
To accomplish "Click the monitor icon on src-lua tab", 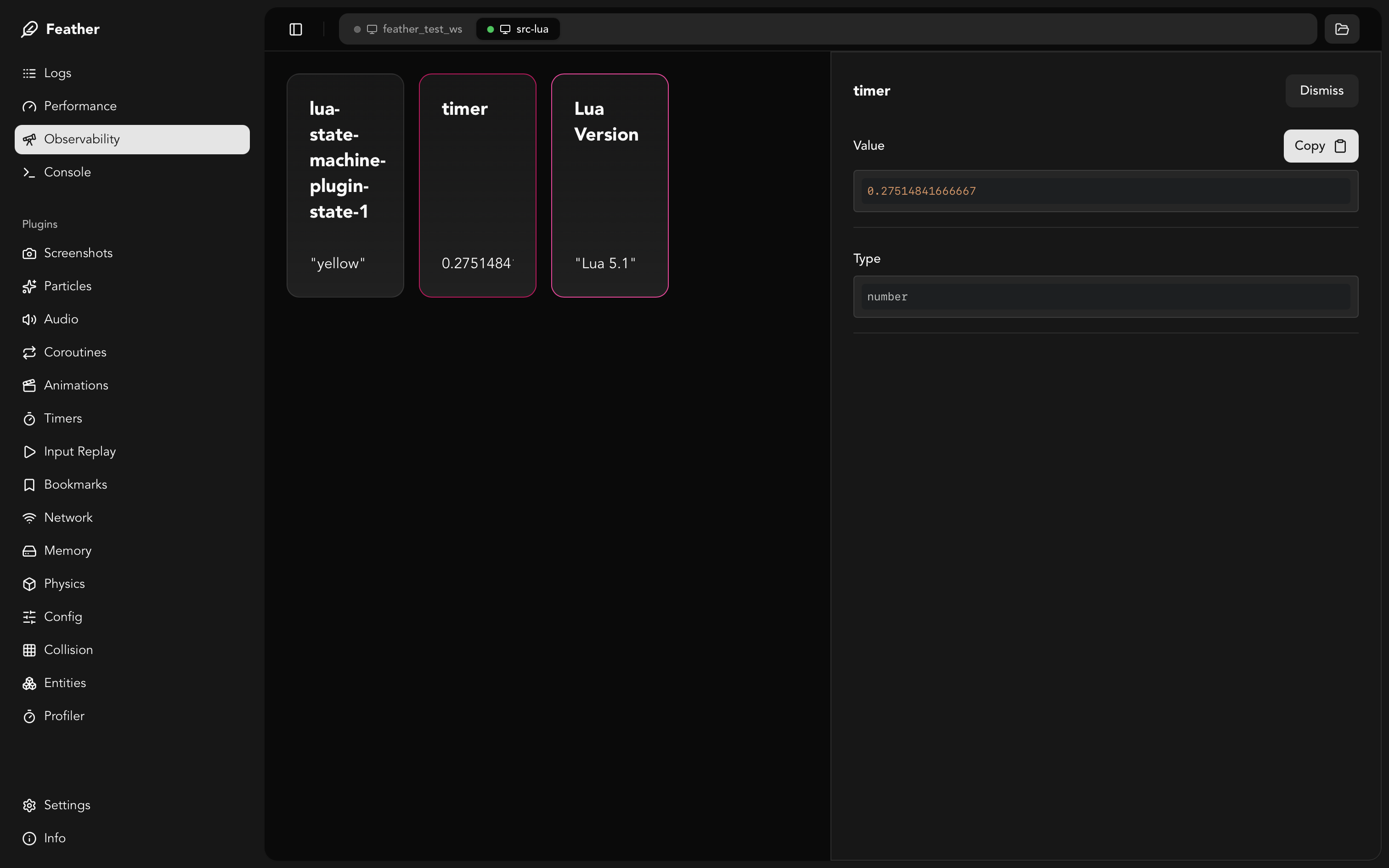I will (505, 29).
